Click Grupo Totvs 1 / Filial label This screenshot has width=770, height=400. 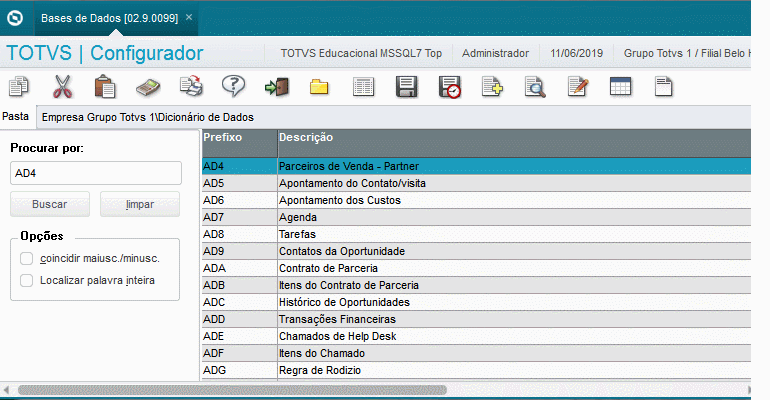point(687,53)
